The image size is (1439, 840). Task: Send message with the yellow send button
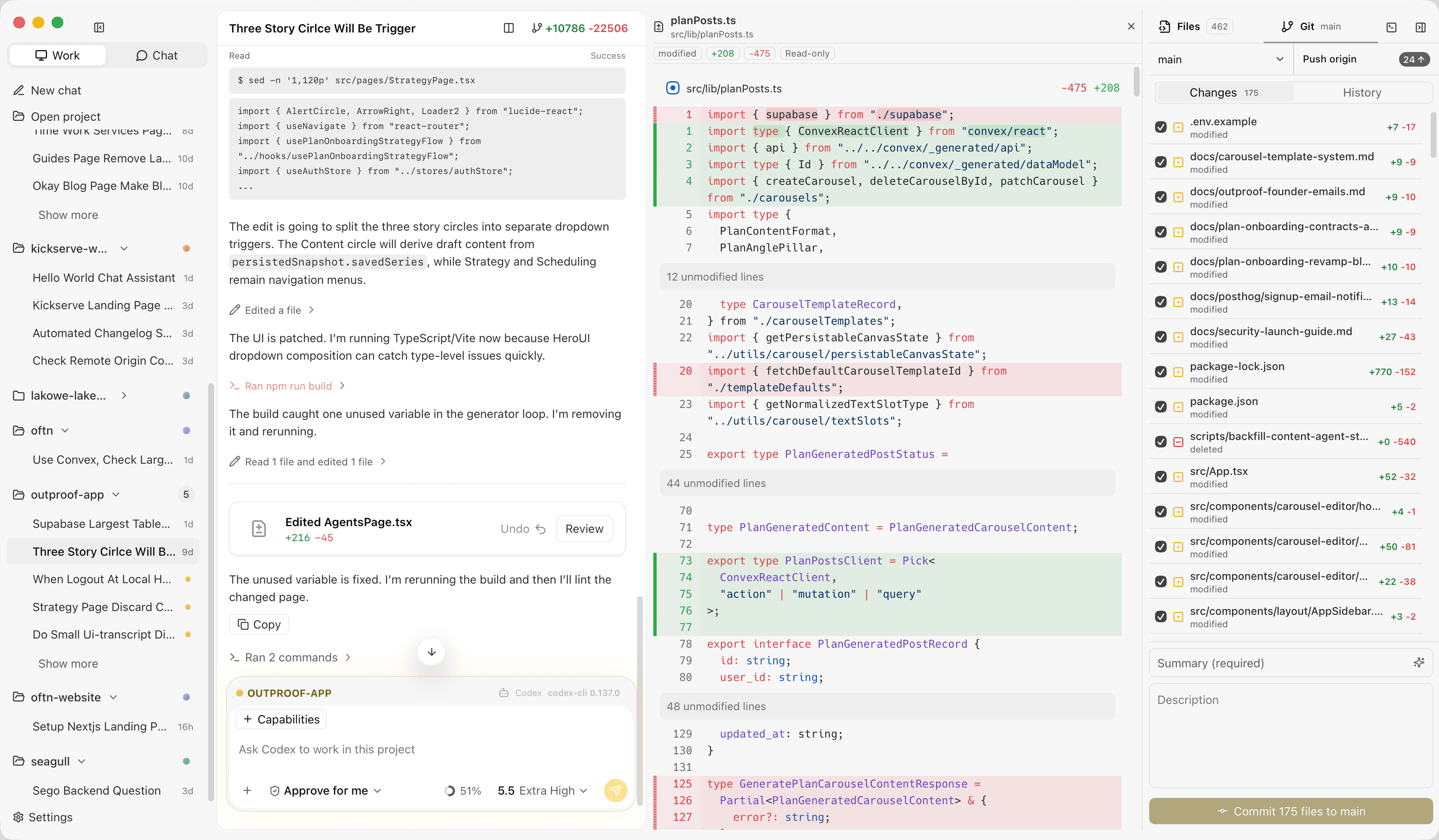615,790
